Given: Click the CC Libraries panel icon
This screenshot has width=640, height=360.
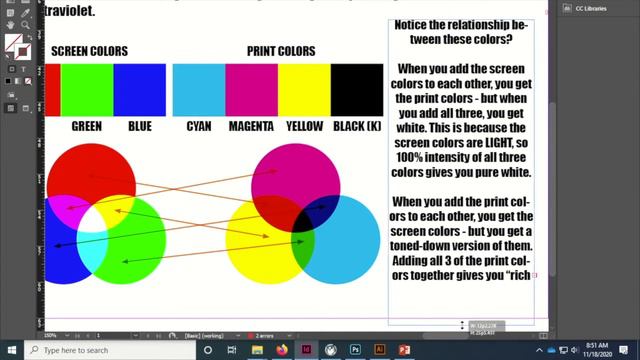Looking at the screenshot, I should click(567, 8).
